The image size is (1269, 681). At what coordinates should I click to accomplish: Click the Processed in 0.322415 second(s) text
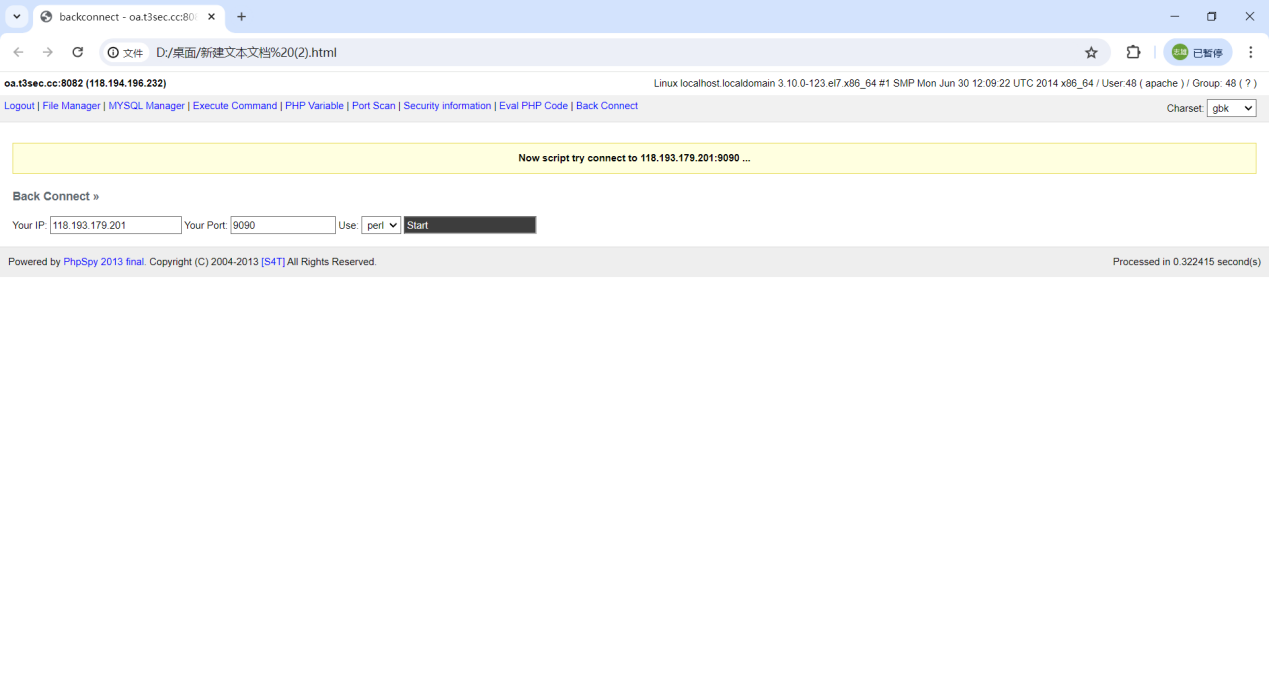pyautogui.click(x=1187, y=262)
